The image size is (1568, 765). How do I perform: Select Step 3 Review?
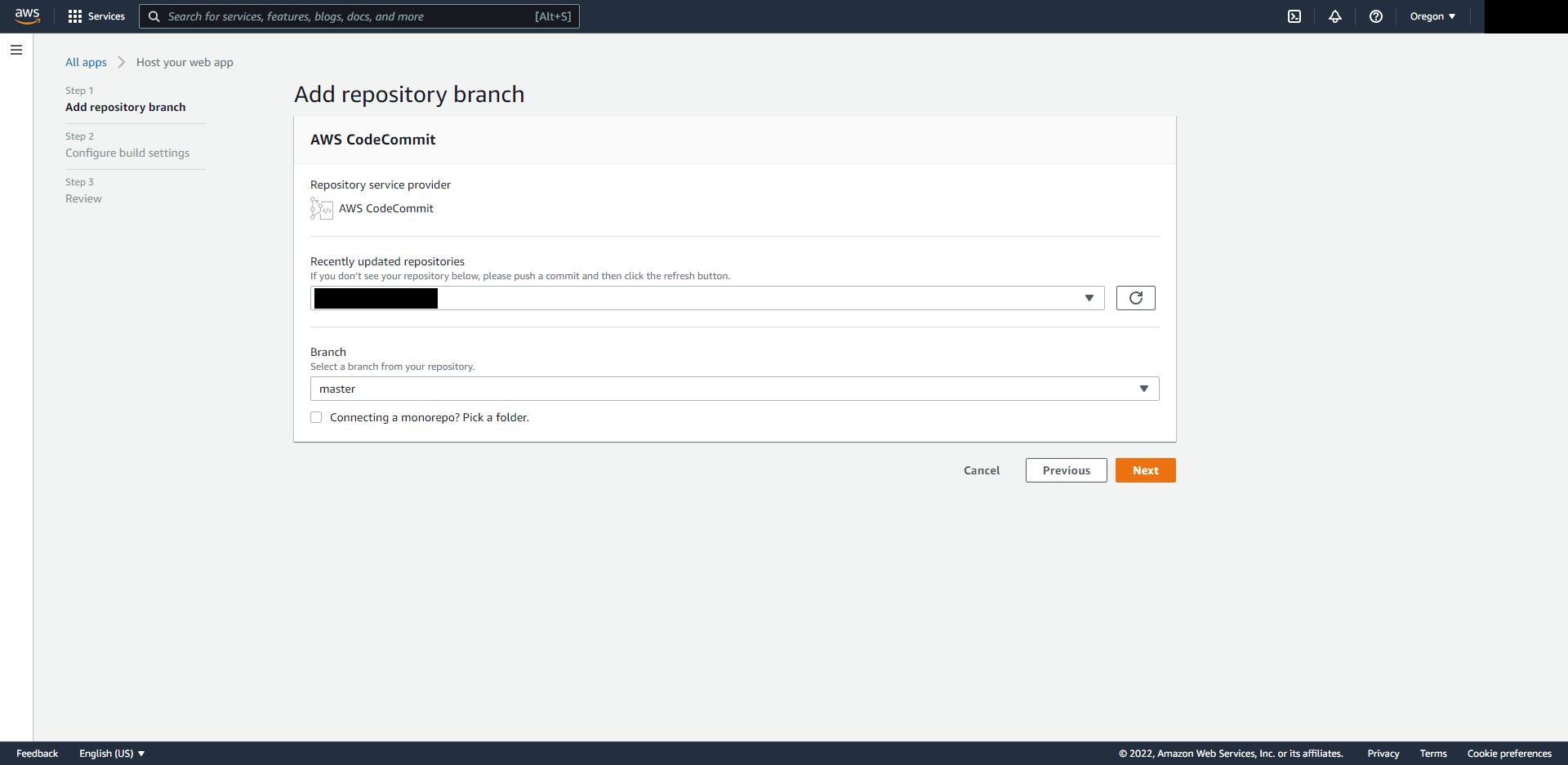83,198
